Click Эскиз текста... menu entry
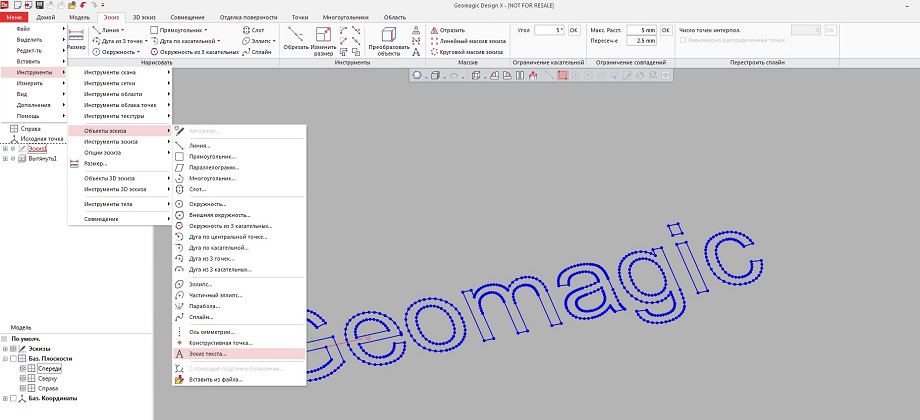Viewport: 920px width, 420px height. pos(239,354)
